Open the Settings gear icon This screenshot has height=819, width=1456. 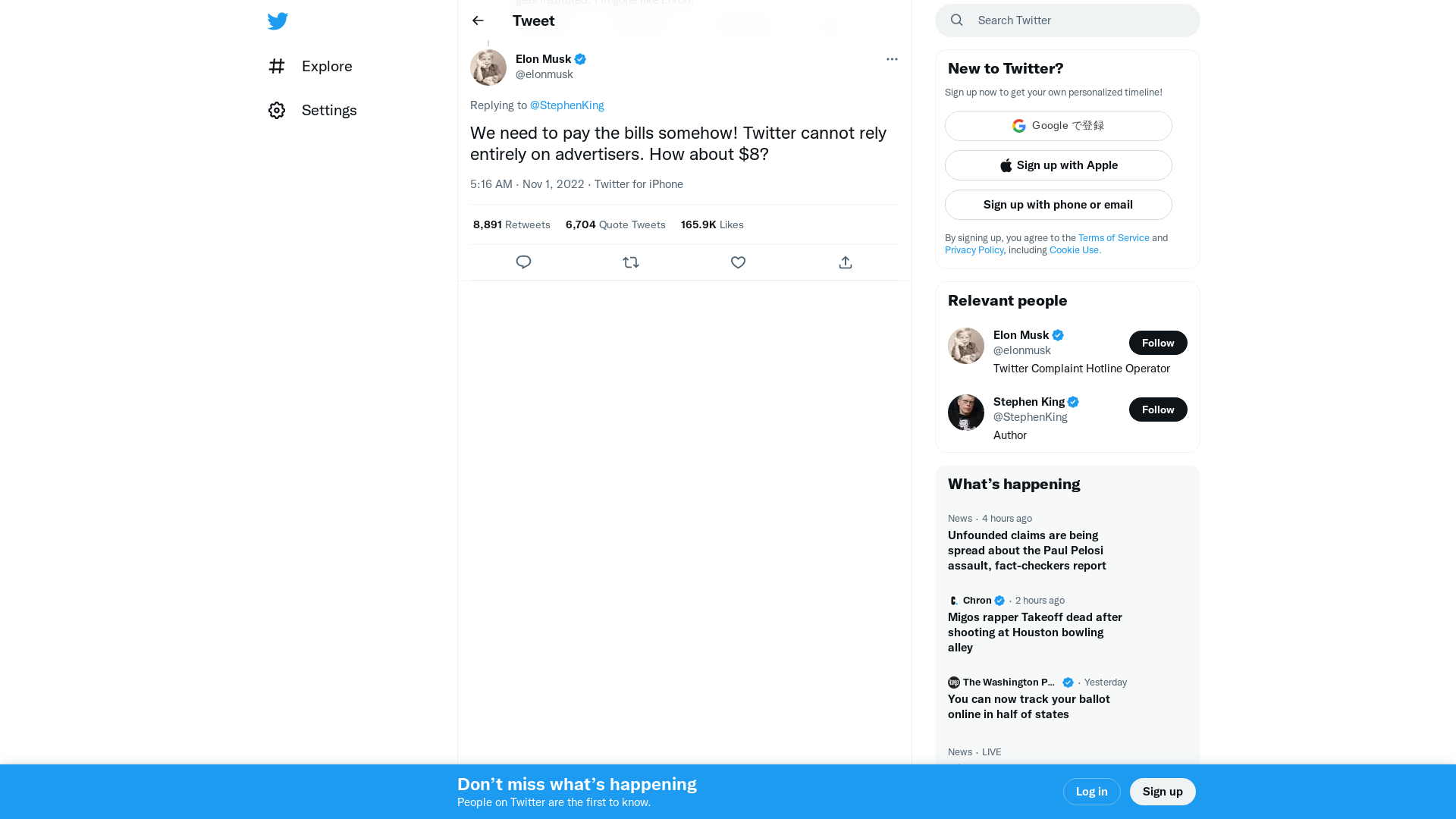[277, 110]
